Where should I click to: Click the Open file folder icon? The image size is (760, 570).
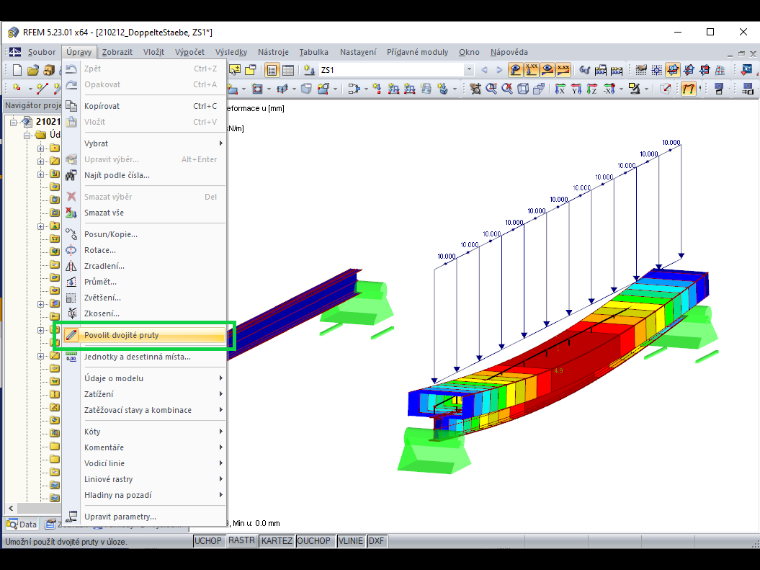[x=32, y=70]
